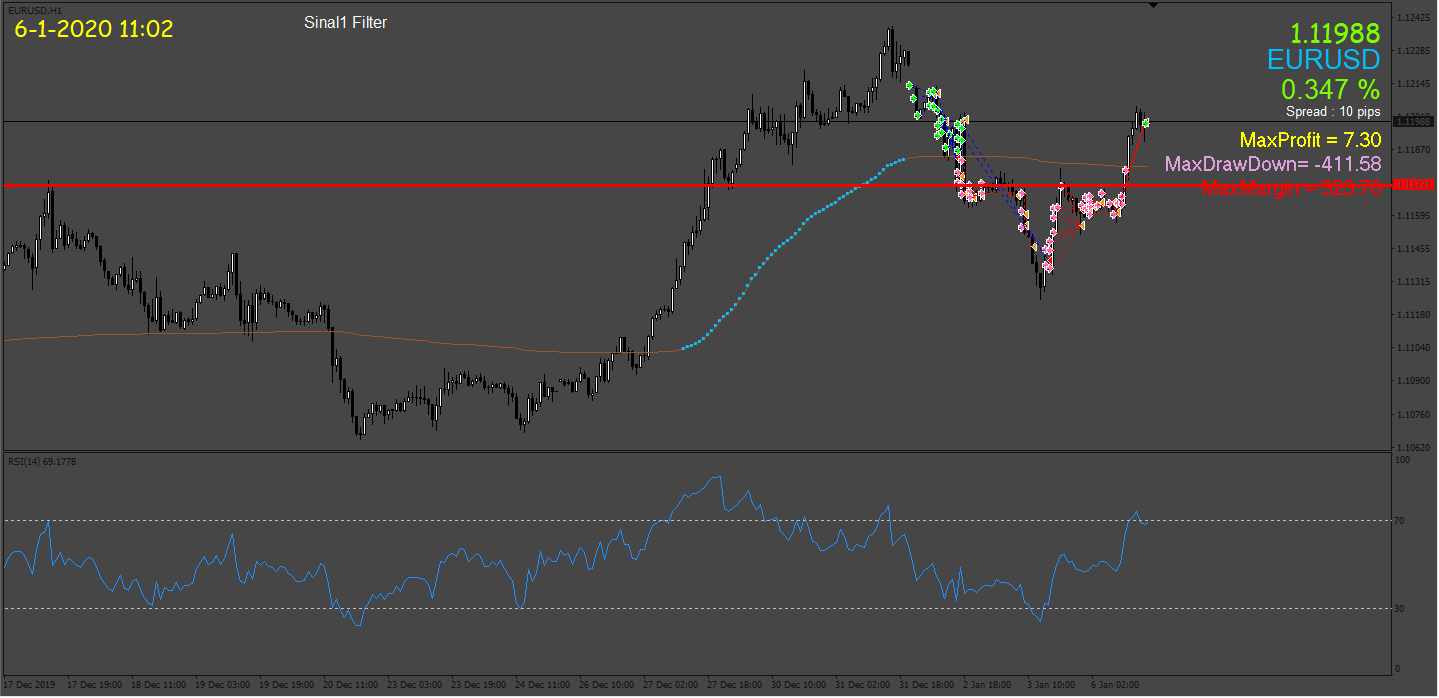Click the large green 1.11988 price label

click(x=1334, y=32)
